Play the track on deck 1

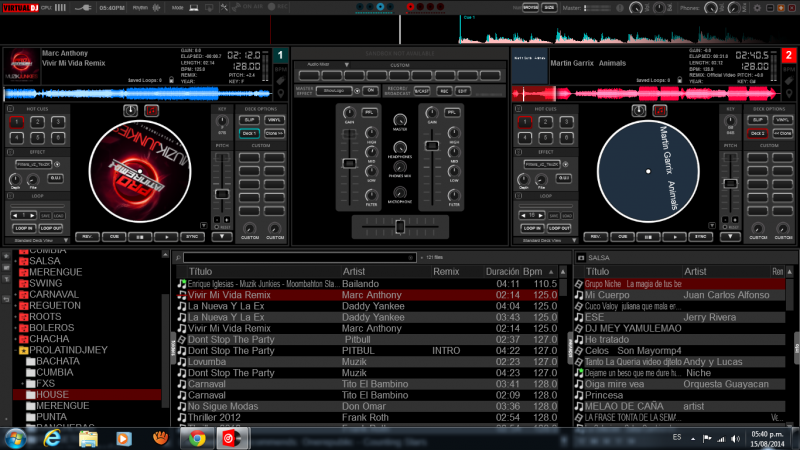pos(166,237)
